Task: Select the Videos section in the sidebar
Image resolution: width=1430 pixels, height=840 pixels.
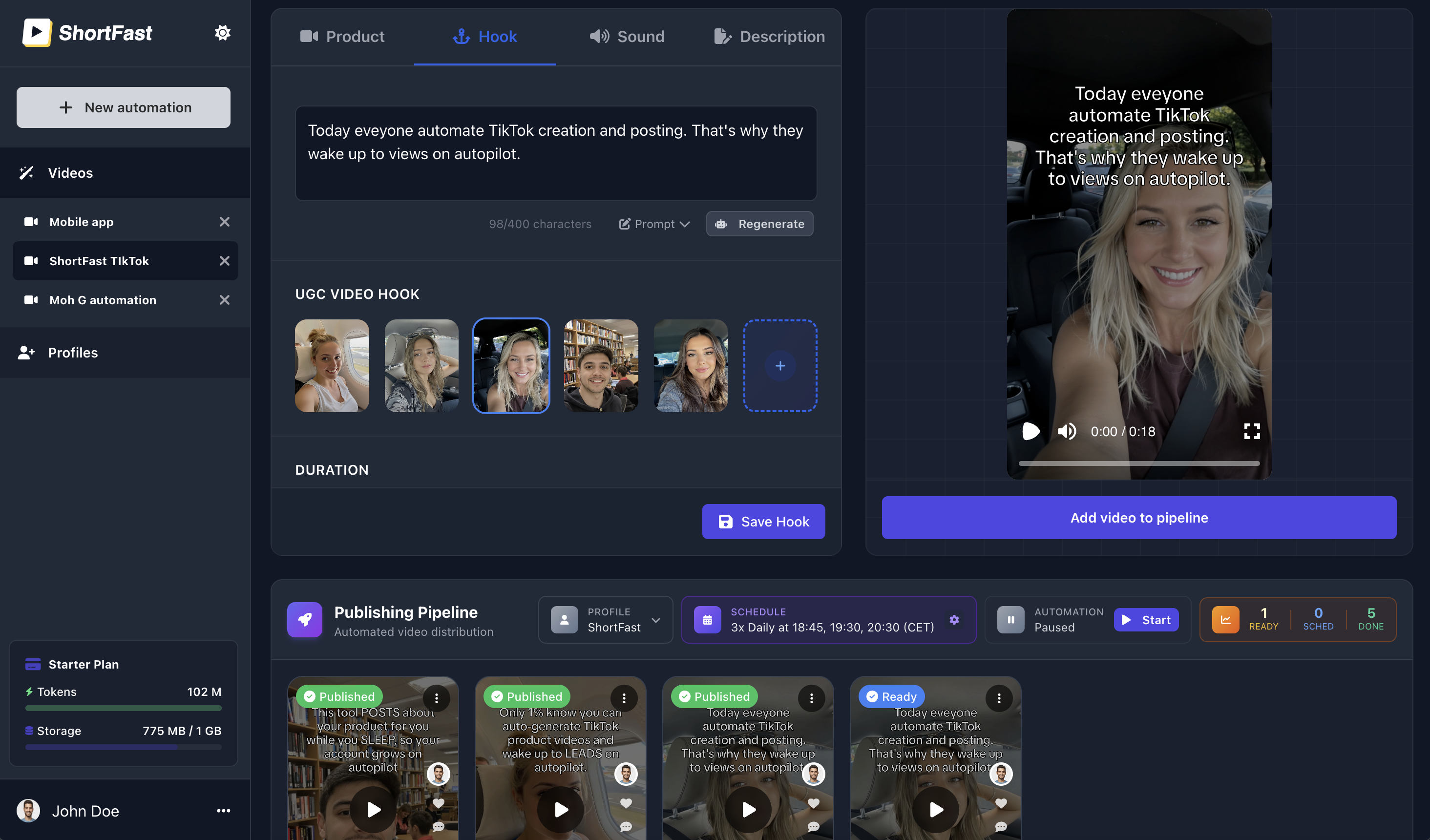Action: click(70, 172)
